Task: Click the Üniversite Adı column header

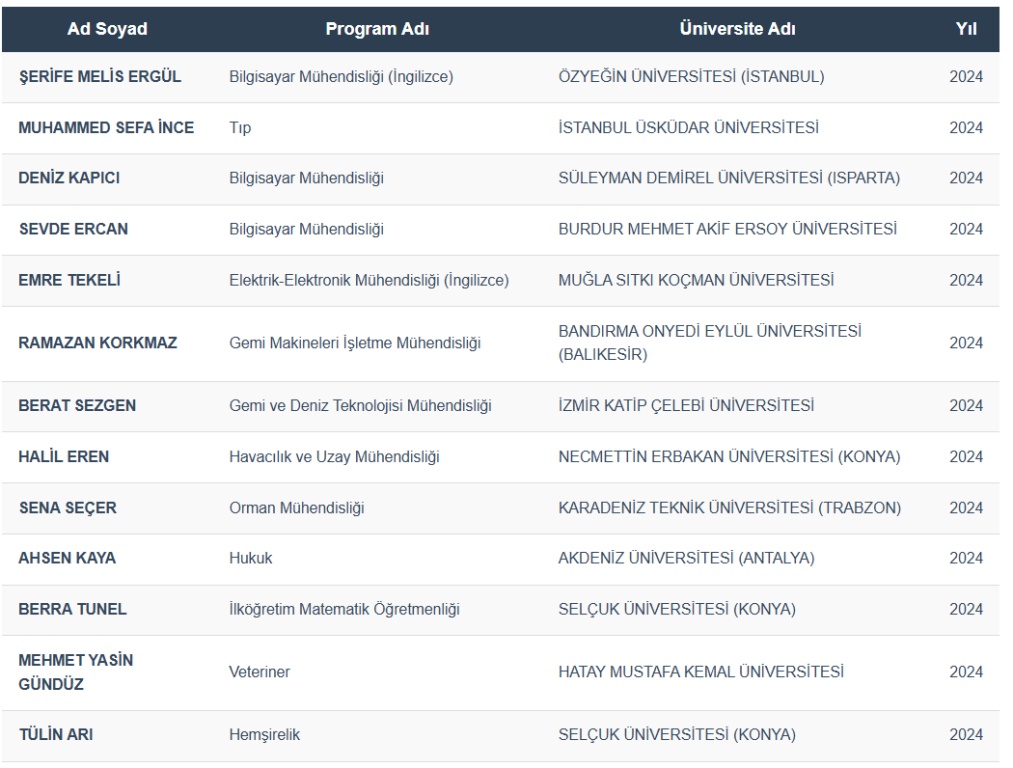Action: 737,29
